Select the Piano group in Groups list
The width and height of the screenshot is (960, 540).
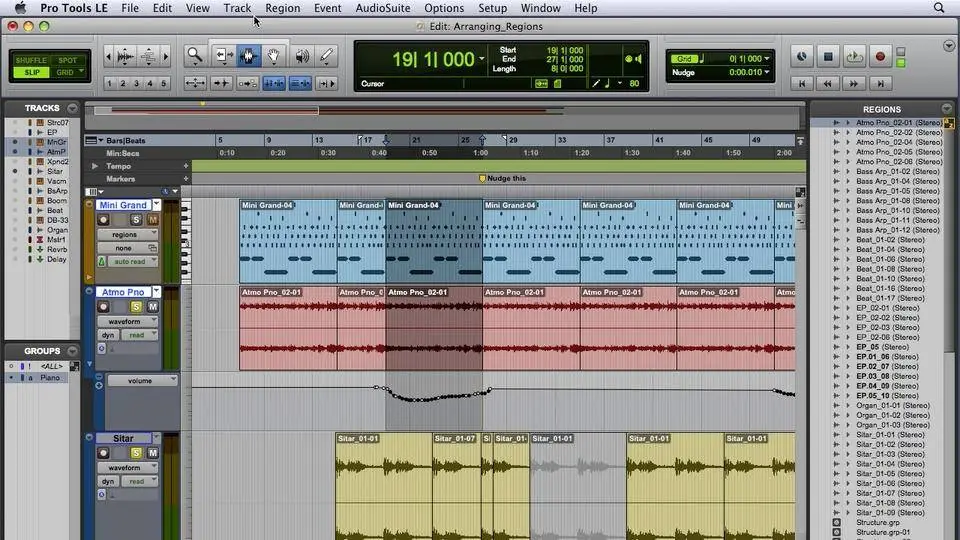50,378
